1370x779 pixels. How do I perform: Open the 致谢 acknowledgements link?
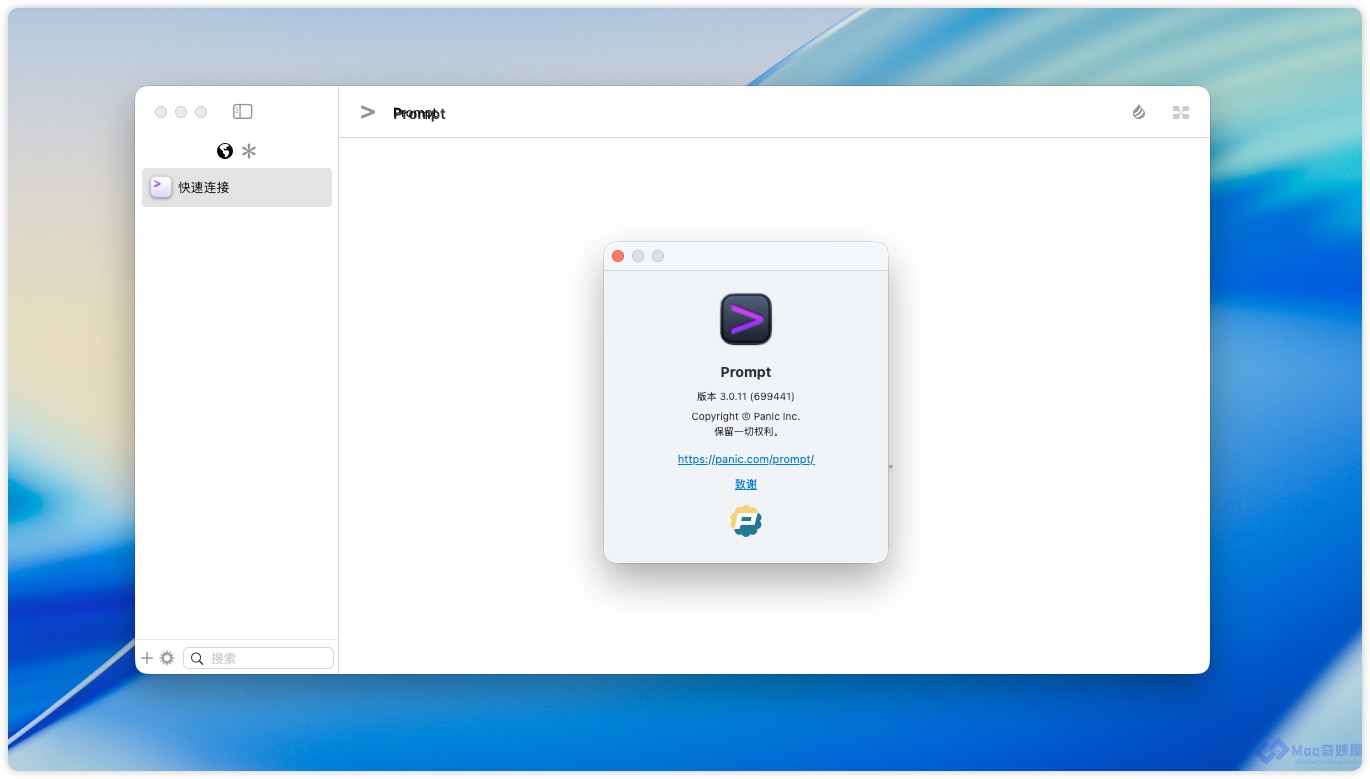[x=746, y=484]
